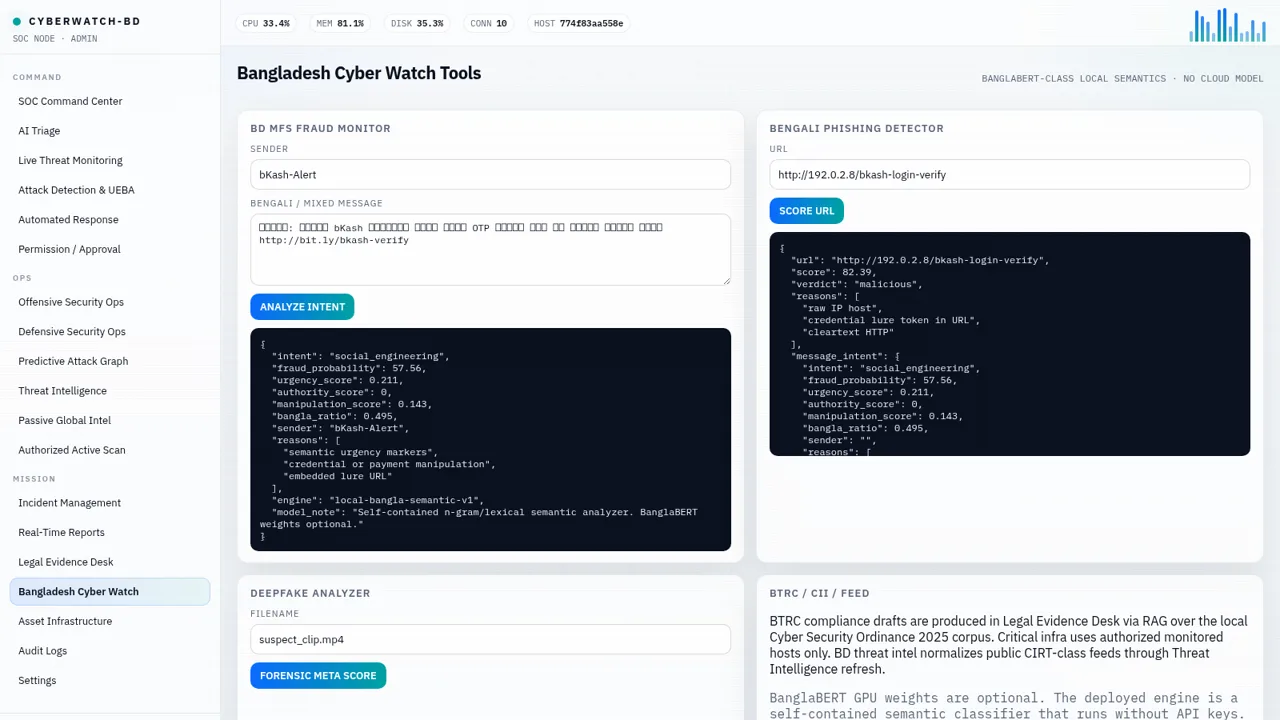Click the Filename field with suspect_clip.mp4
The width and height of the screenshot is (1280, 720).
pos(490,639)
